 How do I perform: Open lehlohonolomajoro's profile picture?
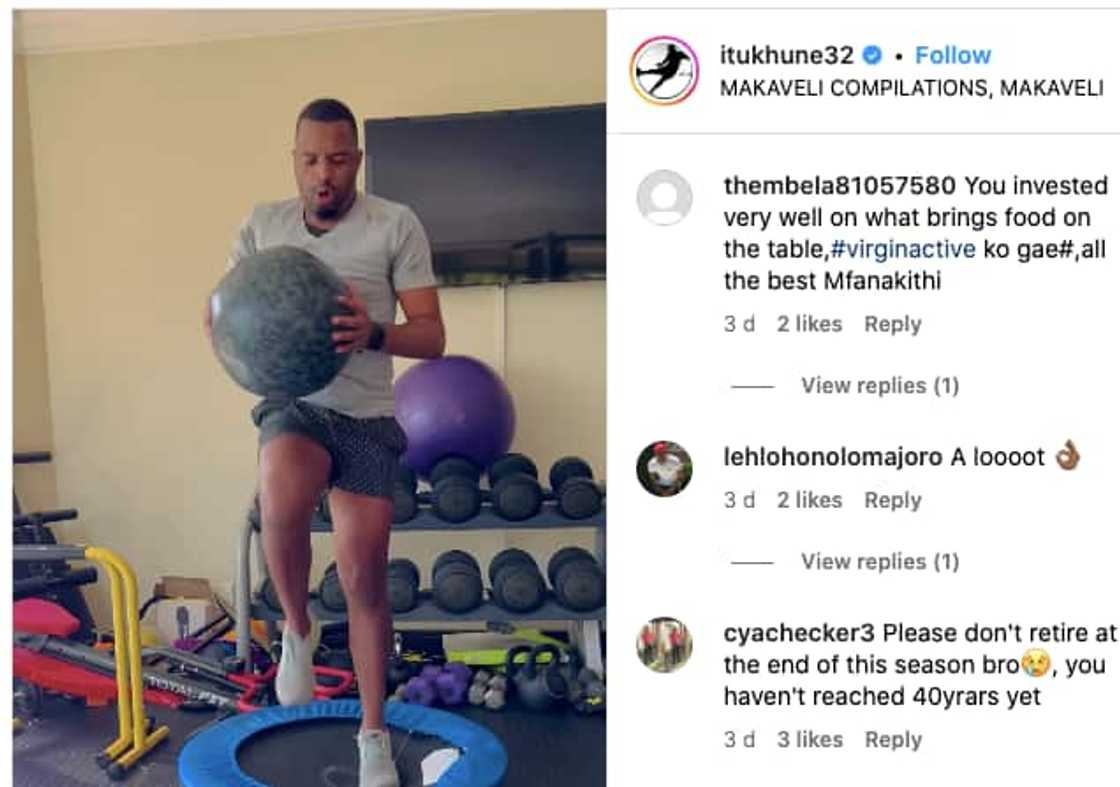click(x=664, y=468)
